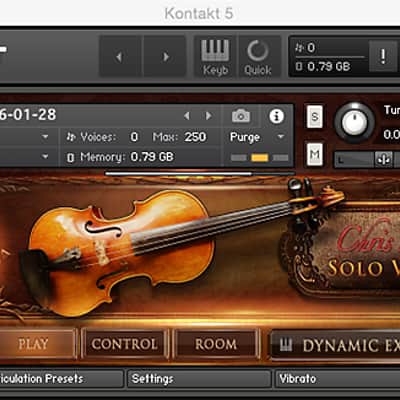Image resolution: width=400 pixels, height=400 pixels.
Task: Click the exclamation warning button
Action: 383,56
